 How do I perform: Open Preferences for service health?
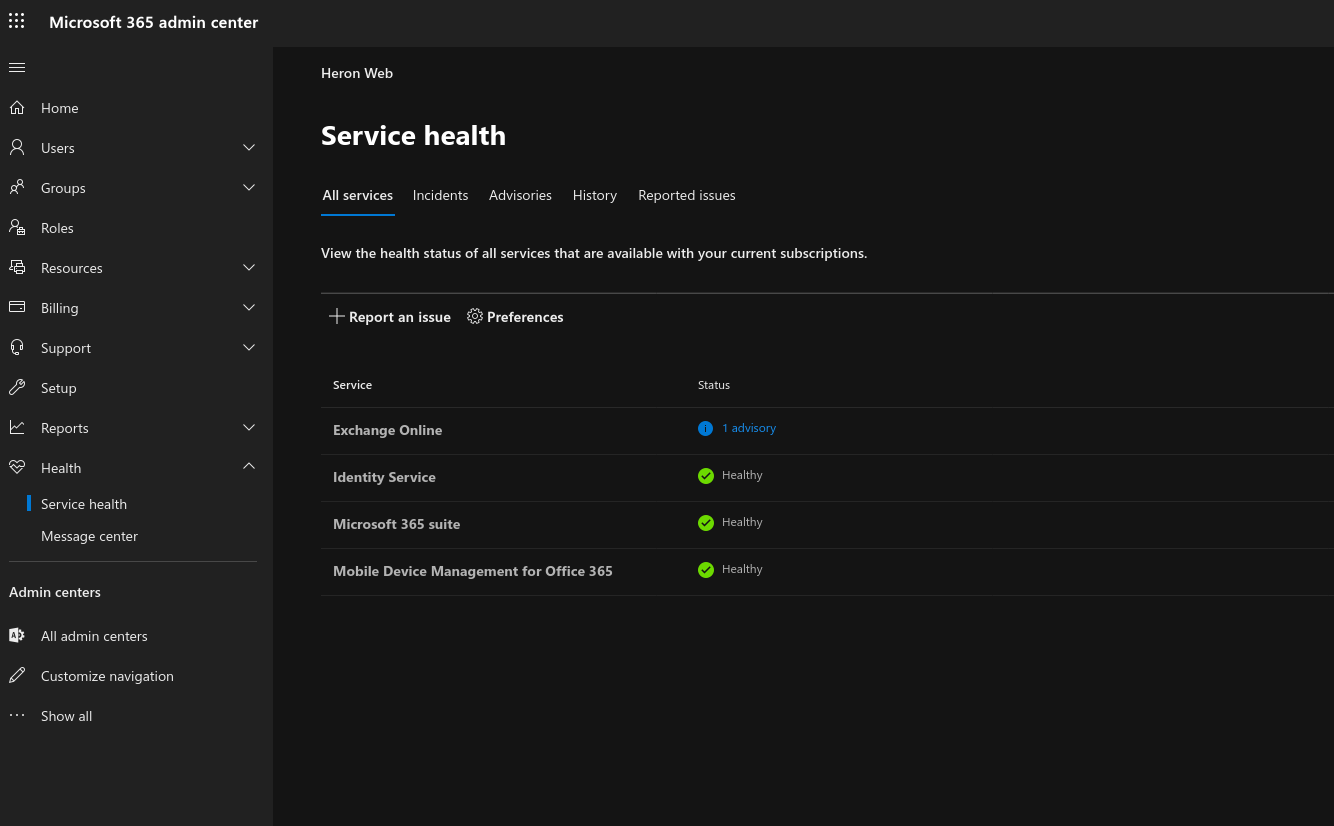(x=515, y=317)
